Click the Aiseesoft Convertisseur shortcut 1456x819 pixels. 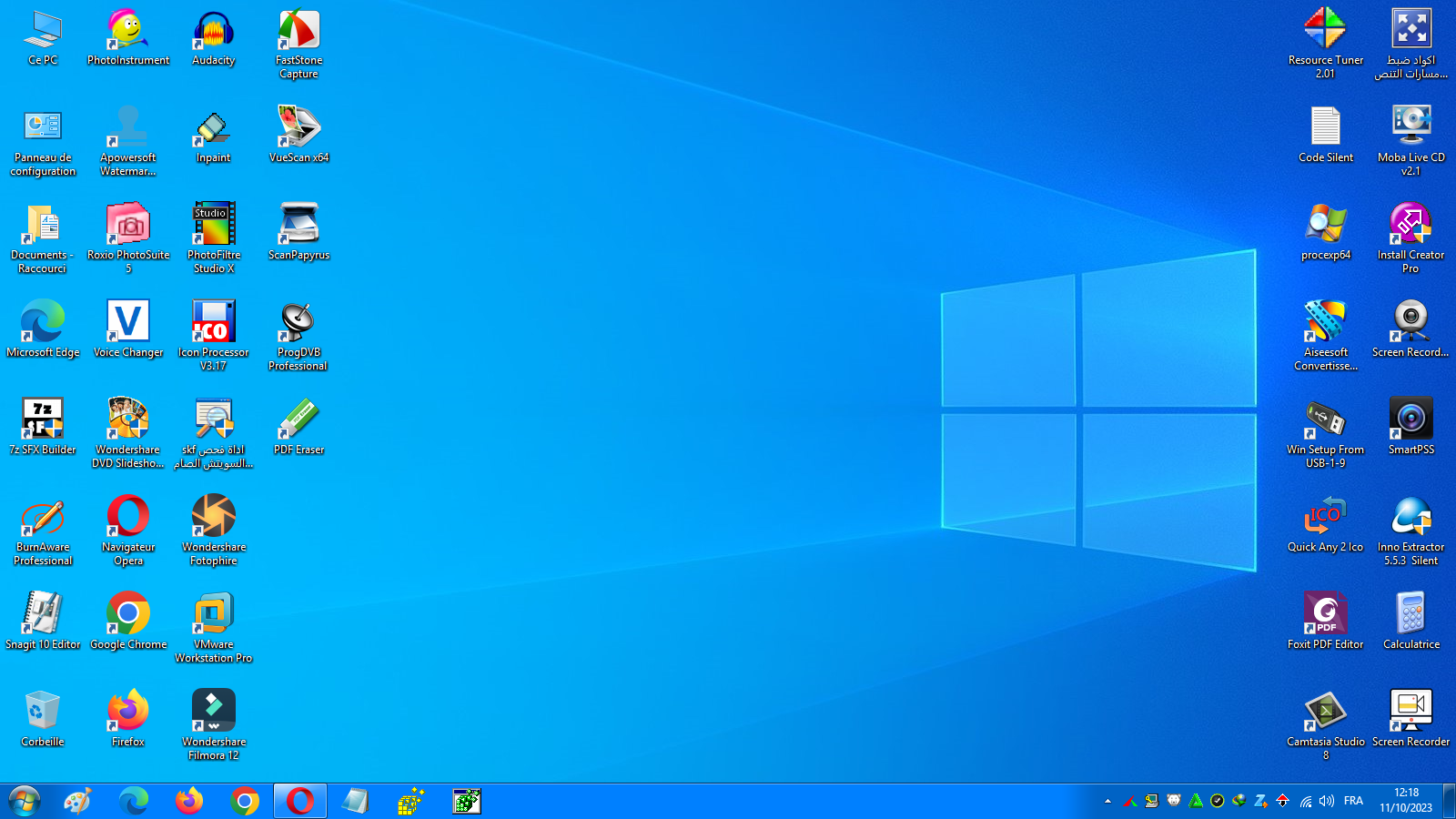(1326, 337)
